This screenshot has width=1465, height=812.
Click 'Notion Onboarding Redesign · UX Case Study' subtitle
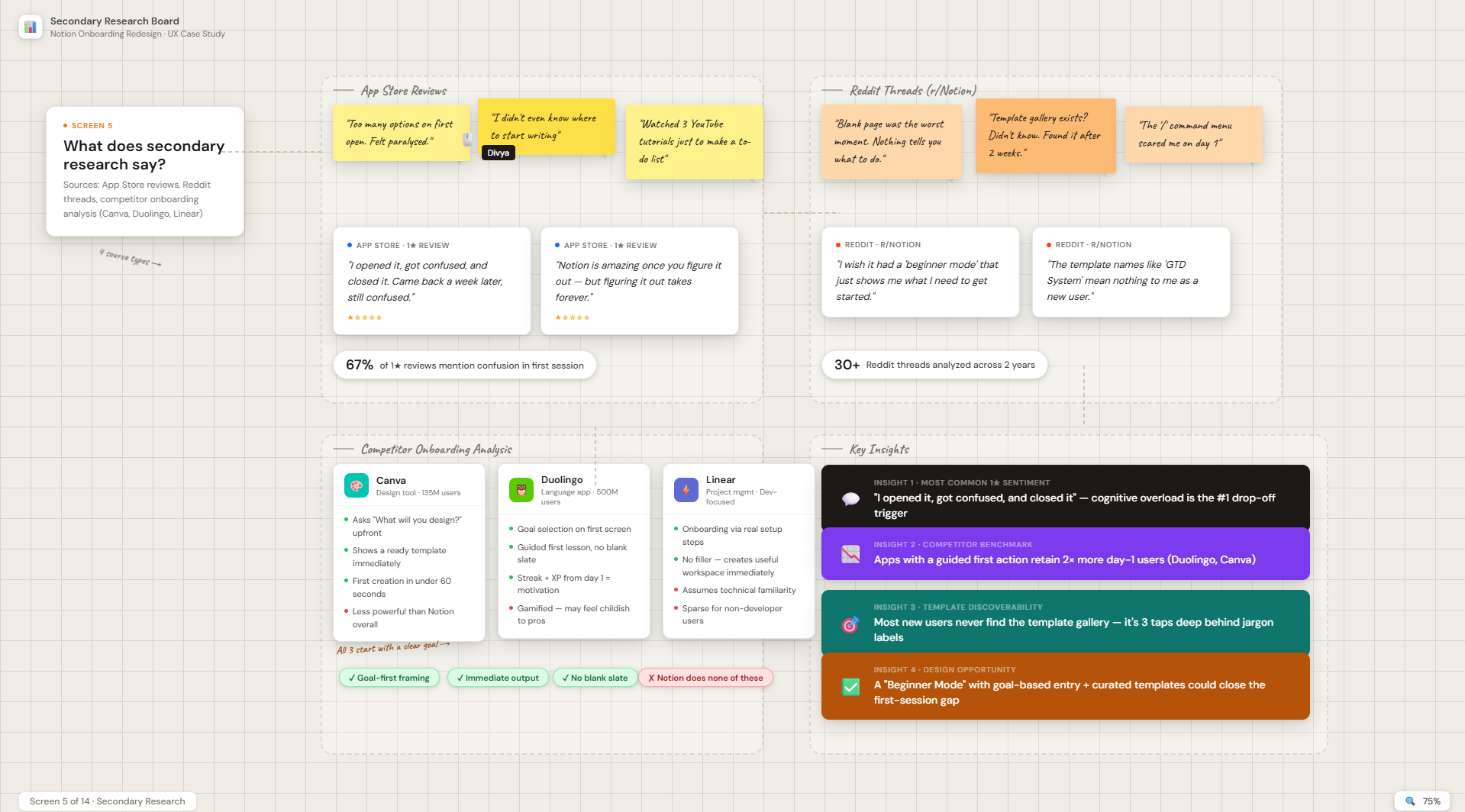click(137, 34)
